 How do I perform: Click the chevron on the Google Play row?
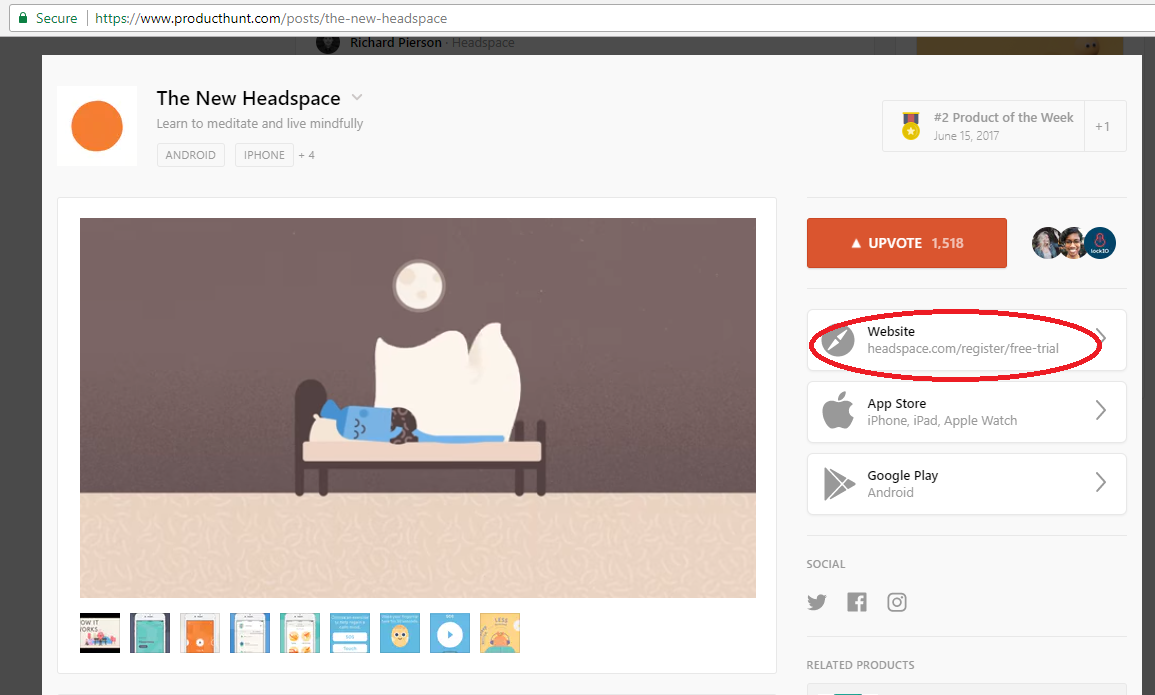click(x=1100, y=482)
